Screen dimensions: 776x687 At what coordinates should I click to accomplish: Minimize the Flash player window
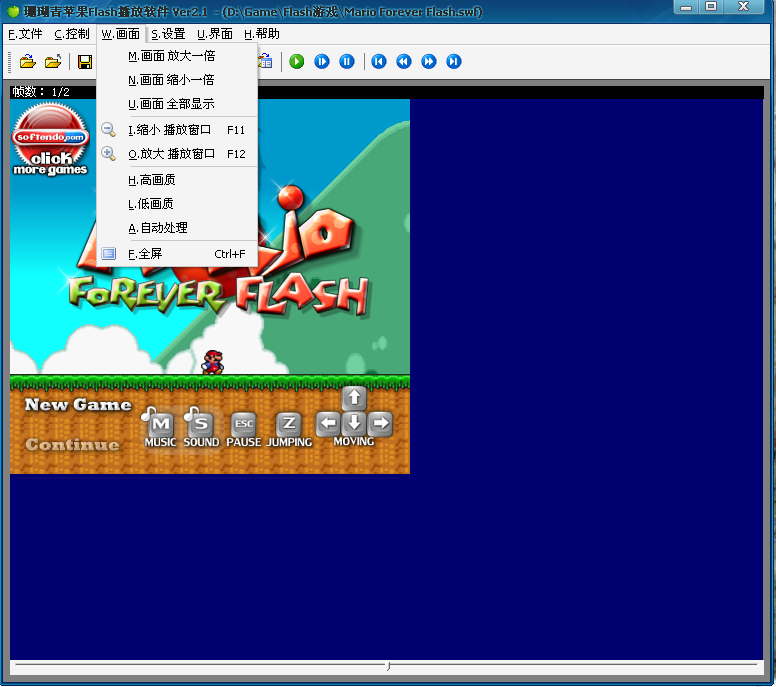(x=686, y=7)
